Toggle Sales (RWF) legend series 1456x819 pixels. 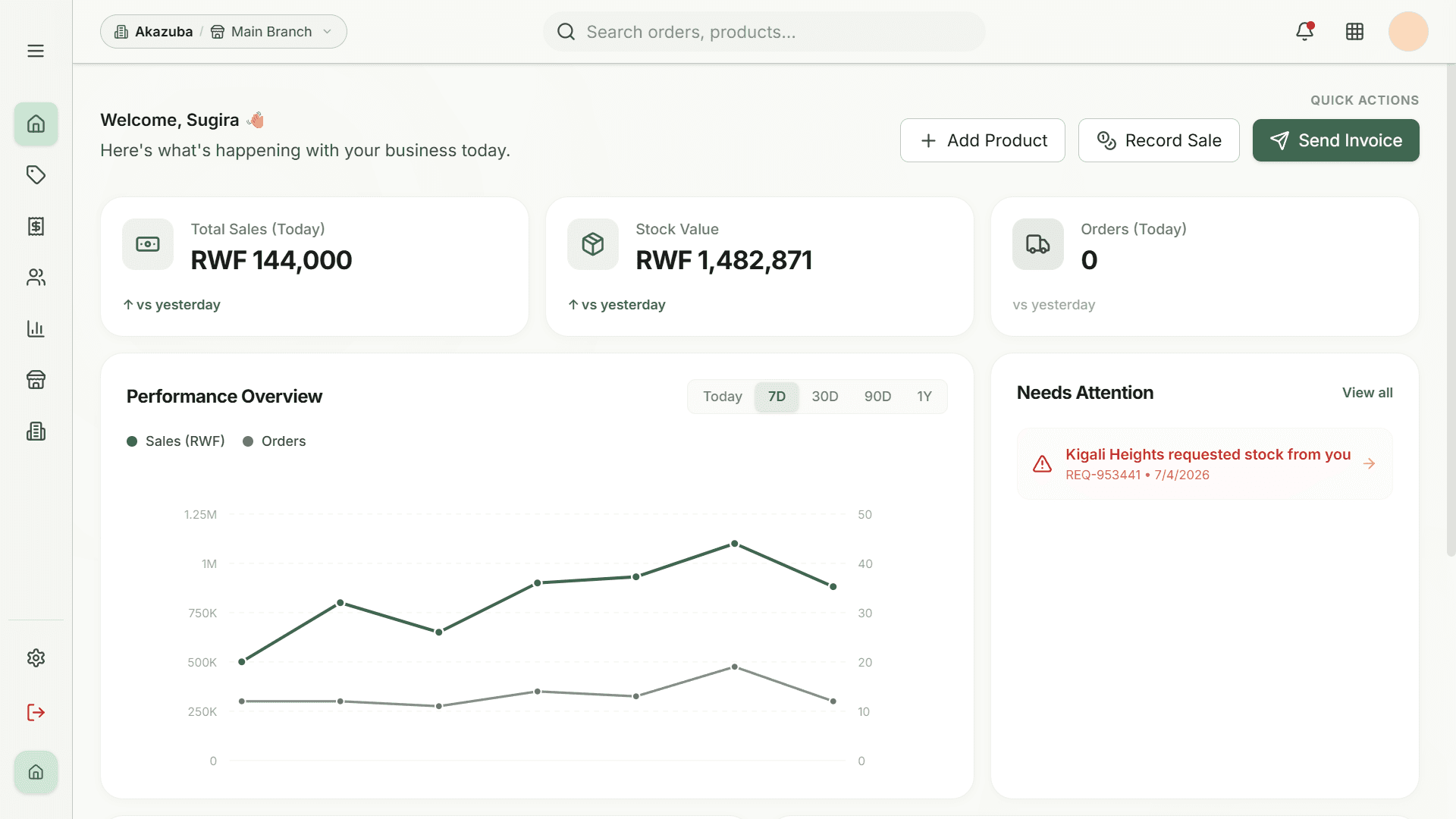click(x=176, y=441)
